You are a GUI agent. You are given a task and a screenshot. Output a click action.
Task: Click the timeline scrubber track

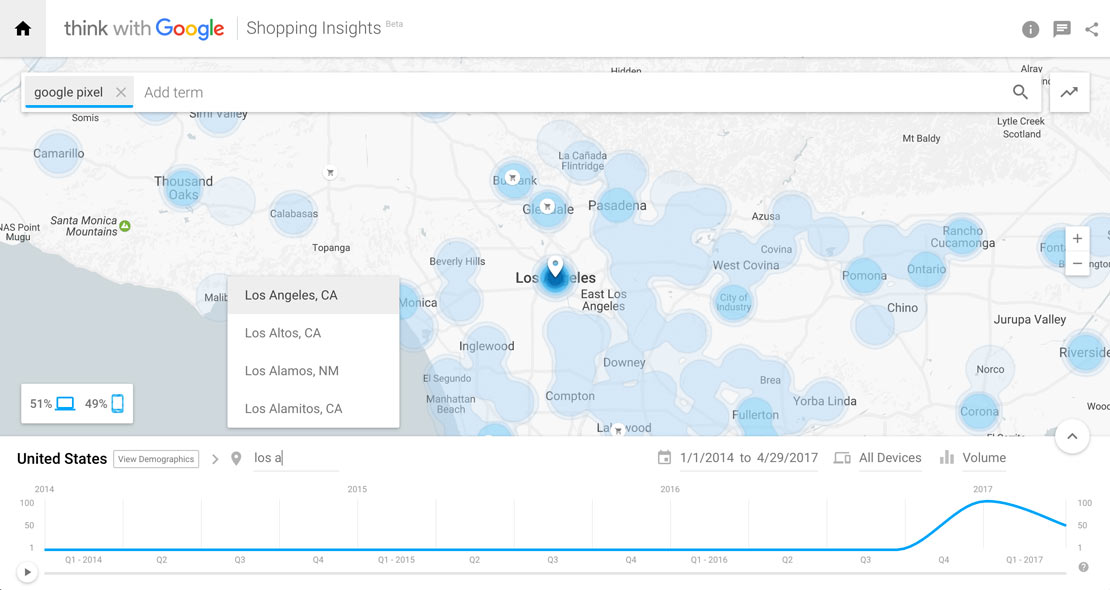(555, 572)
